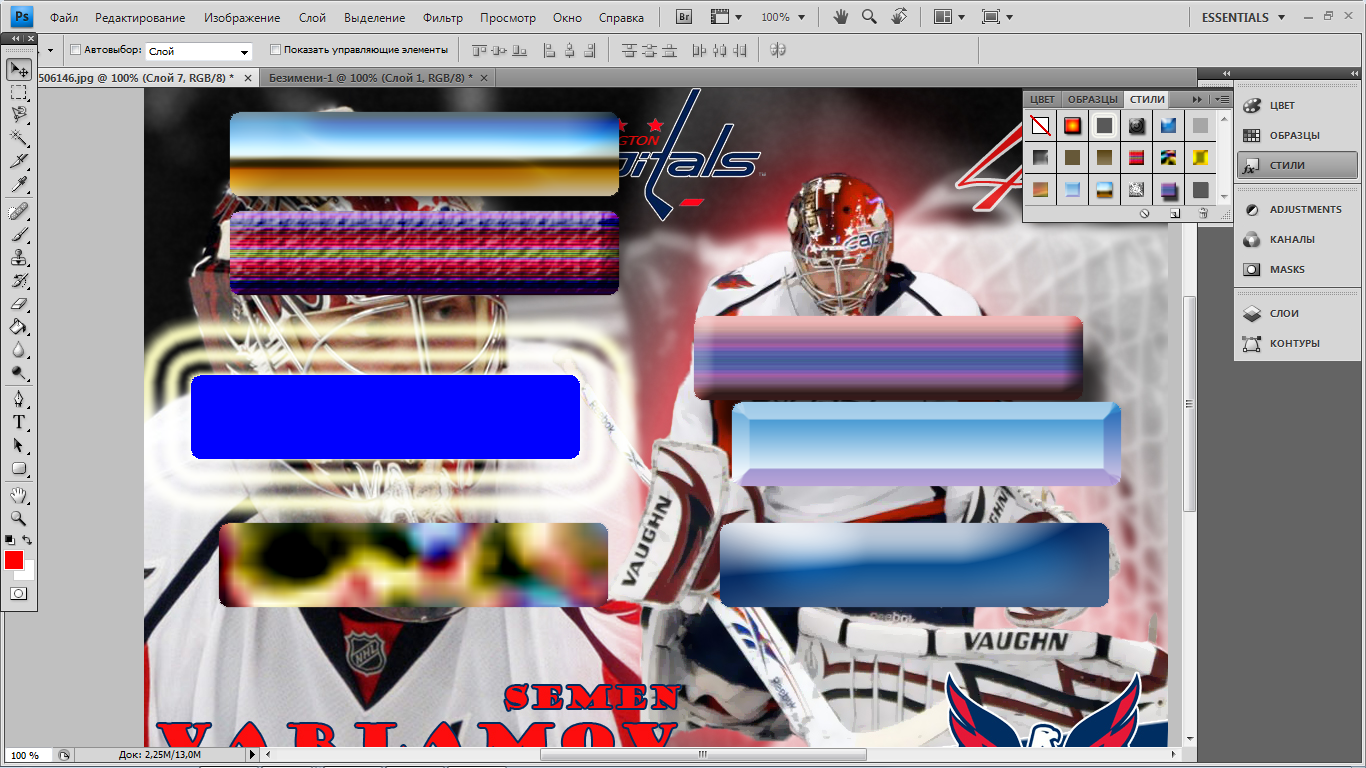Switch to the Безимени-1 document tab
Image resolution: width=1366 pixels, height=768 pixels.
[370, 77]
